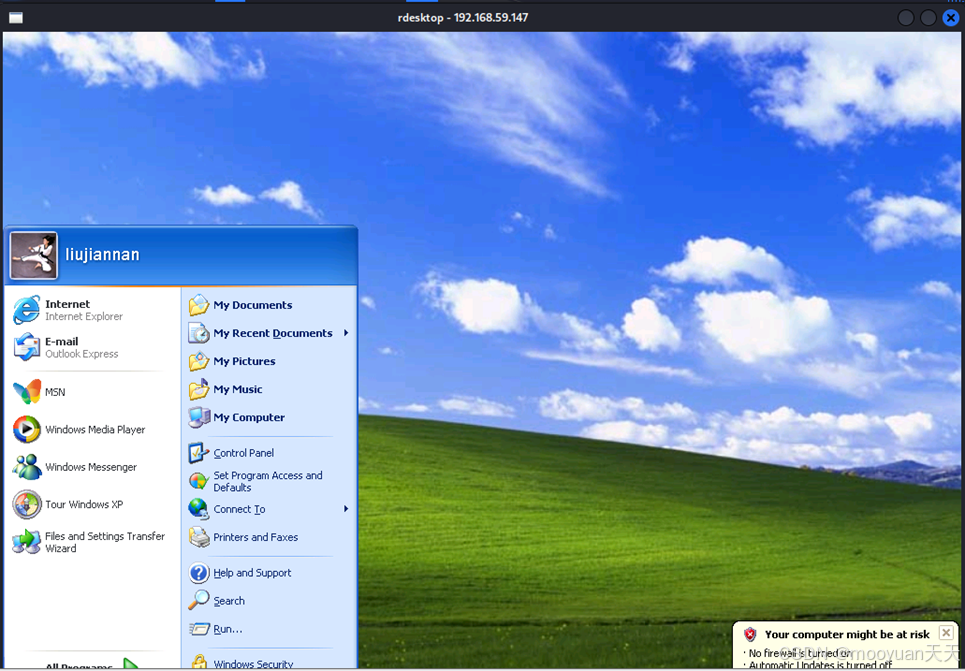Click the 'Windows Media Player' label

tap(95, 429)
